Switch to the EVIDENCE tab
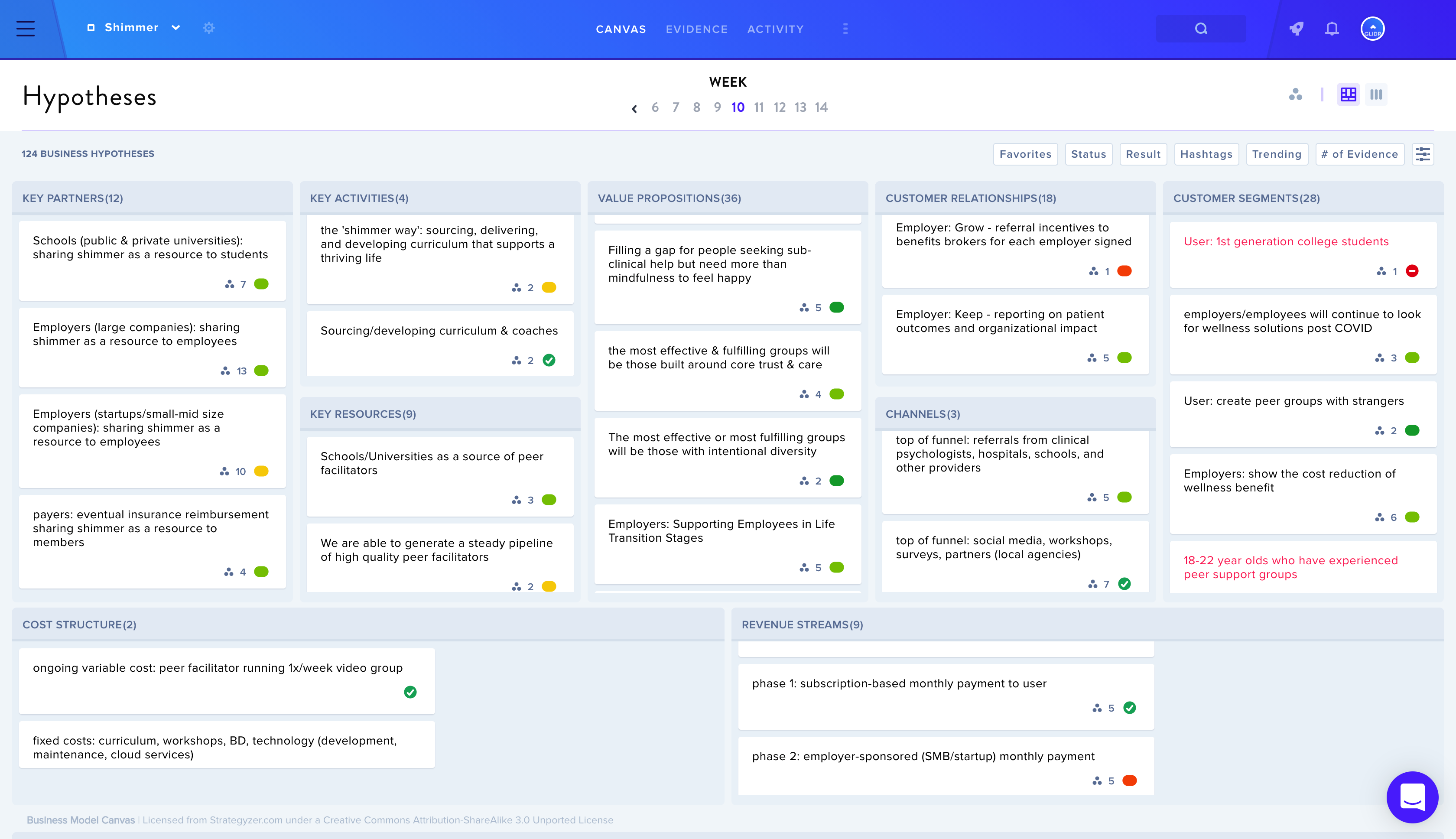 tap(697, 29)
